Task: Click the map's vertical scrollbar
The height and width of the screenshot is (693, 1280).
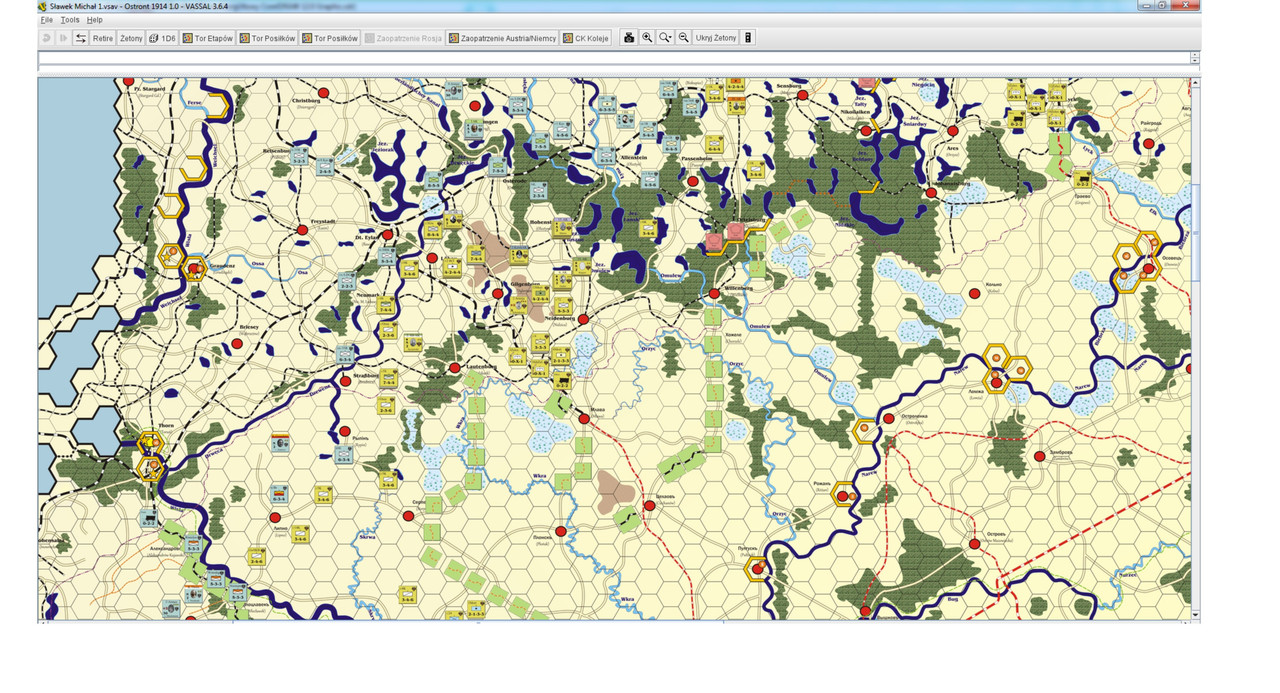Action: [x=1196, y=348]
